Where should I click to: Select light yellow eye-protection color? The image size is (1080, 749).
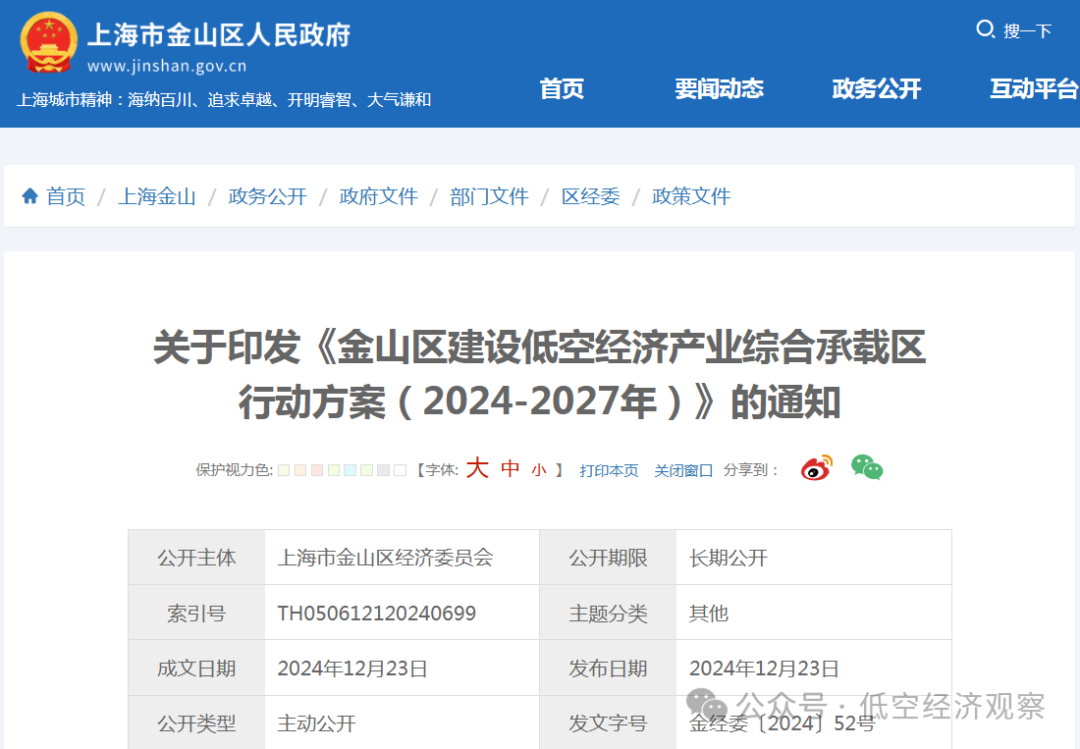(284, 470)
